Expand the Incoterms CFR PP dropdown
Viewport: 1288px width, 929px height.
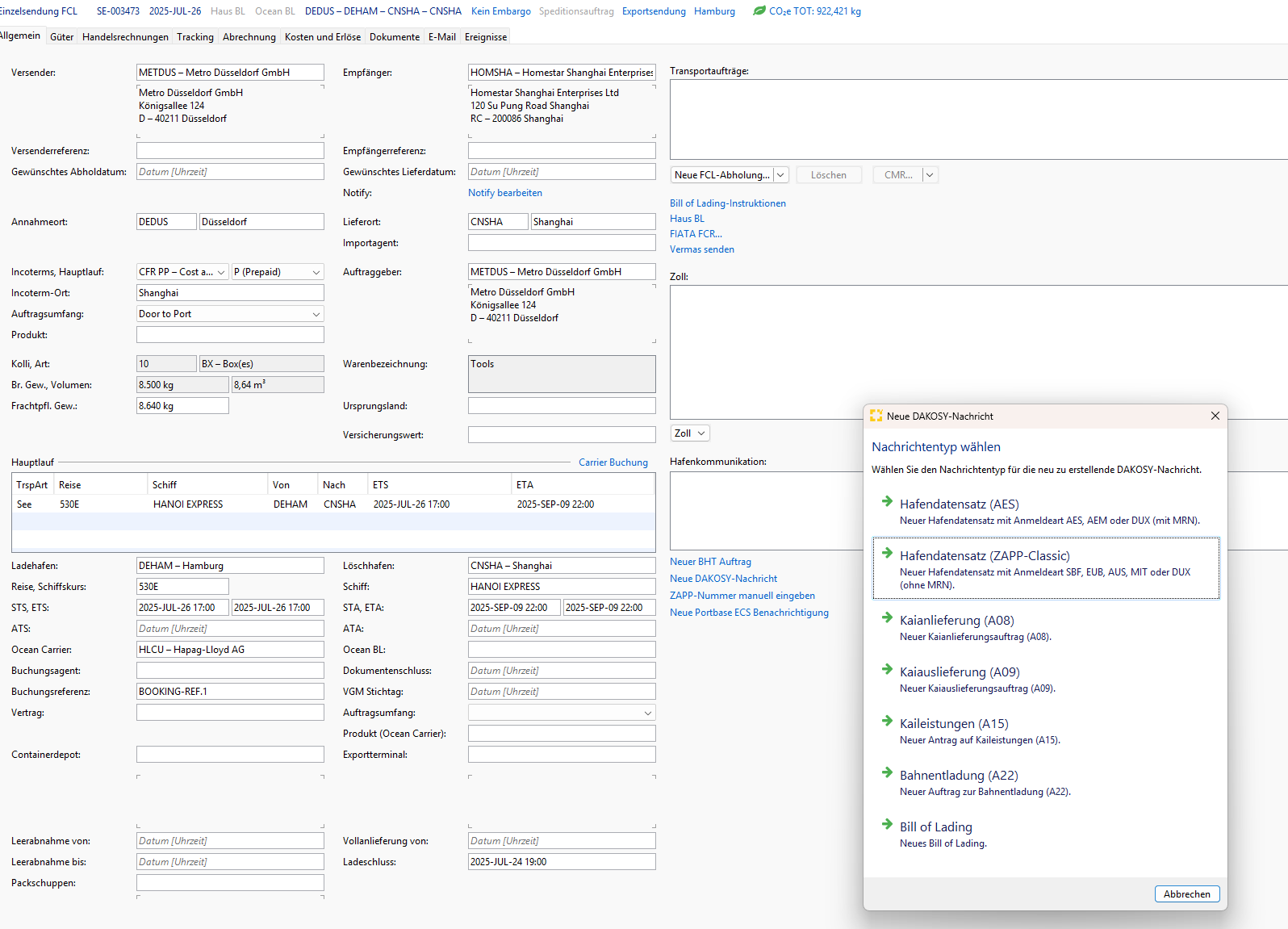coord(221,272)
